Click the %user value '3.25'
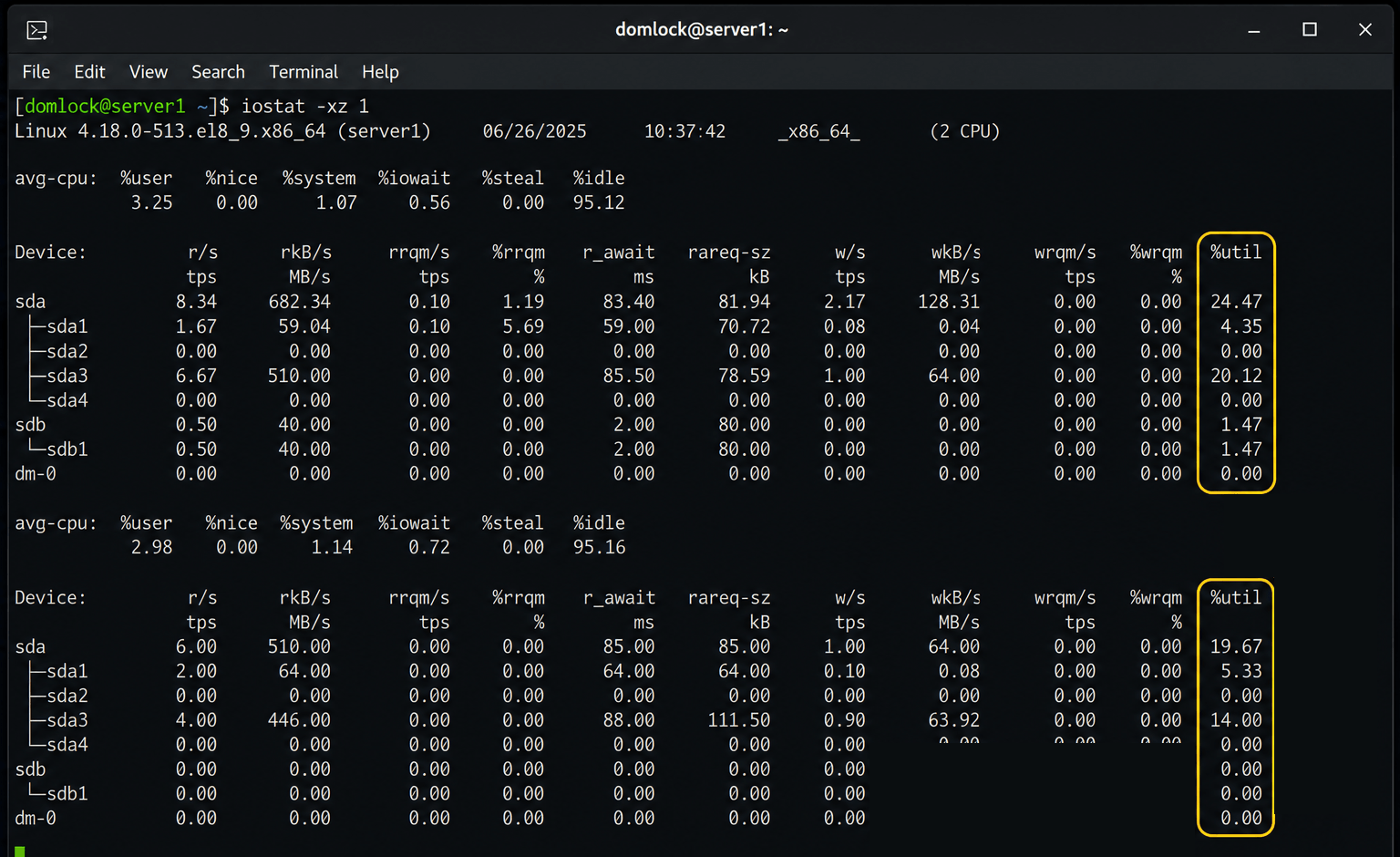 point(151,202)
